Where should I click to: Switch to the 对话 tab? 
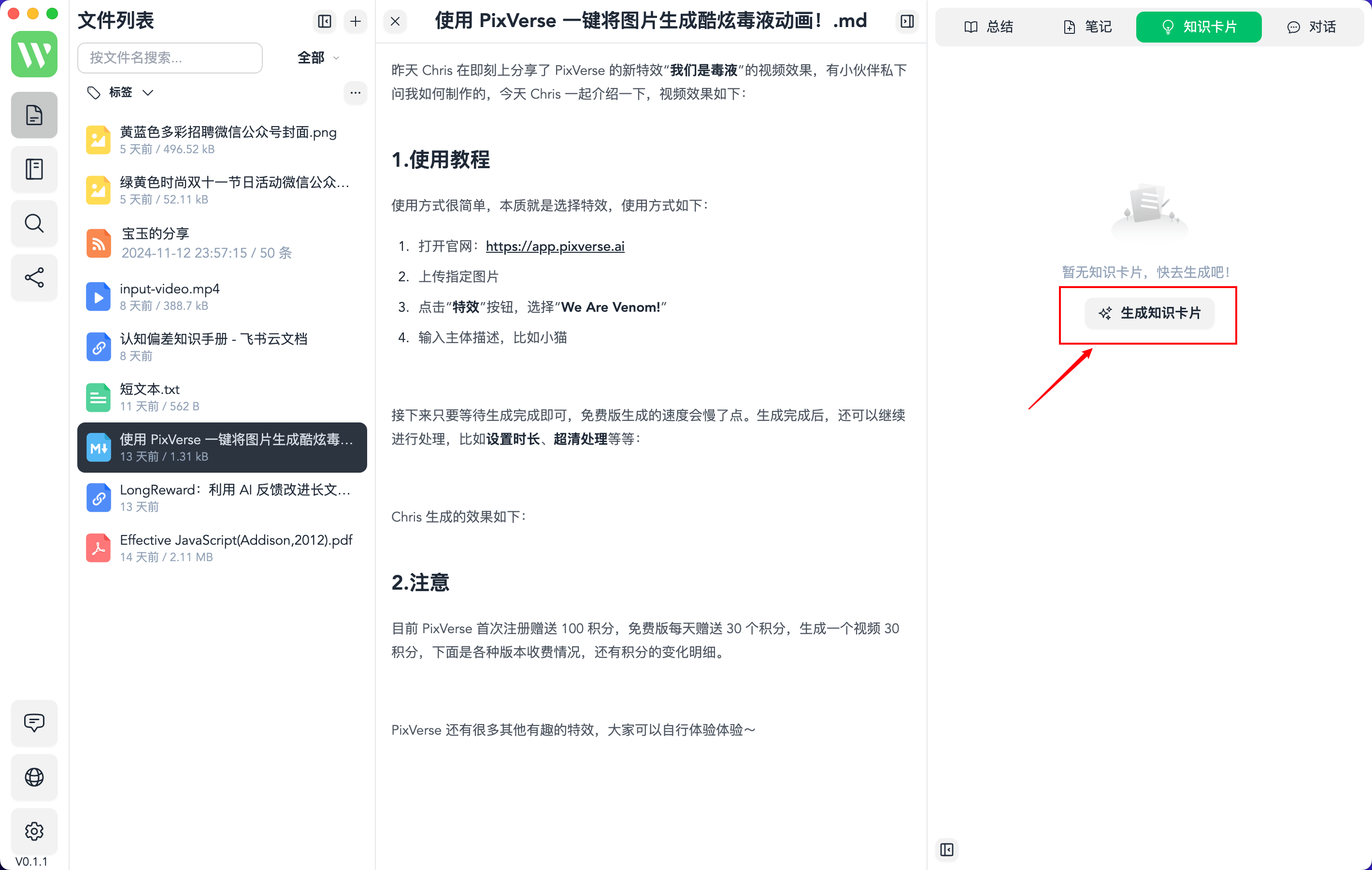(1311, 27)
